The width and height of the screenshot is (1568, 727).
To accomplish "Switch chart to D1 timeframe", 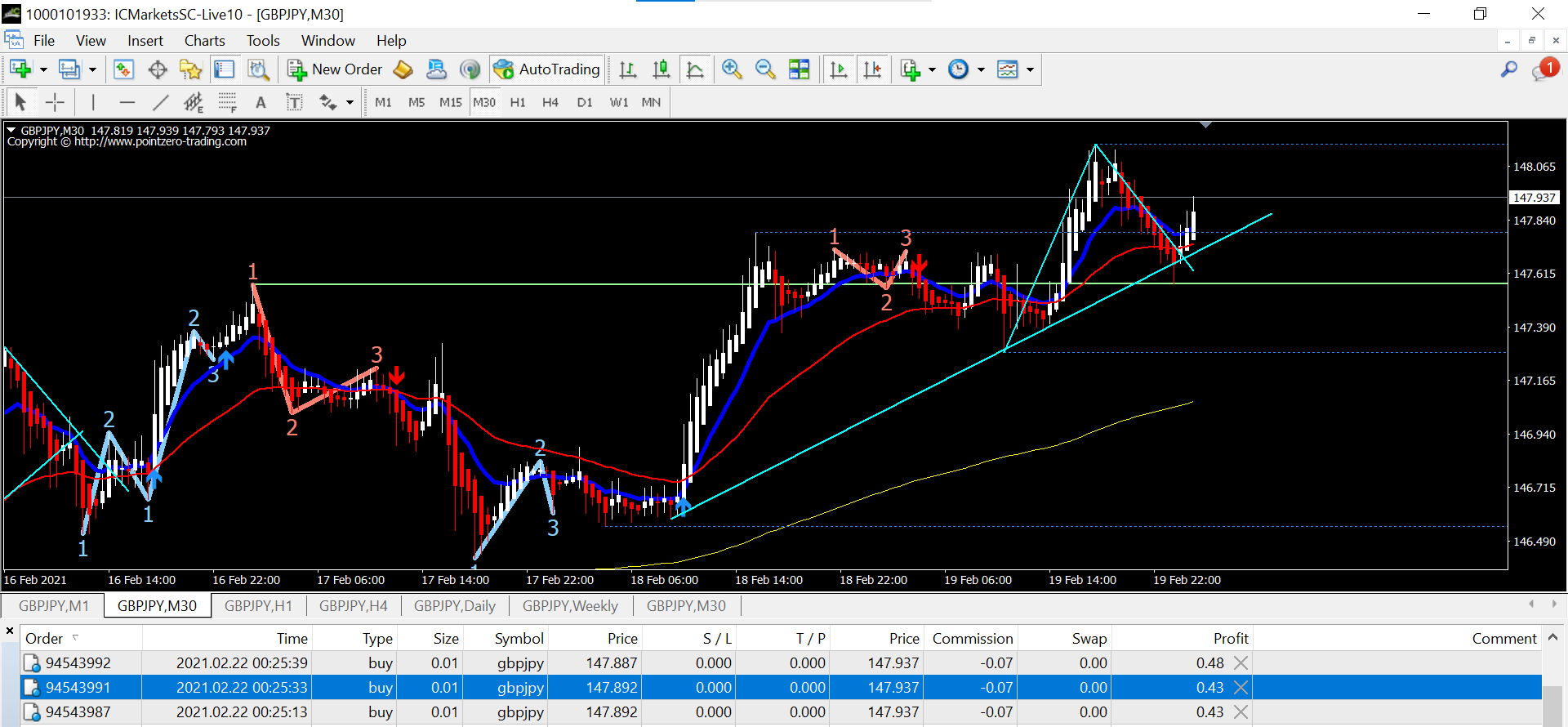I will (x=585, y=102).
